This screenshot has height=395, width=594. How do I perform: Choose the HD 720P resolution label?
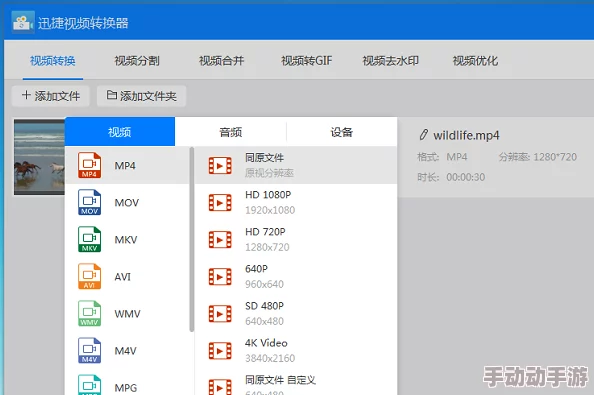[265, 232]
